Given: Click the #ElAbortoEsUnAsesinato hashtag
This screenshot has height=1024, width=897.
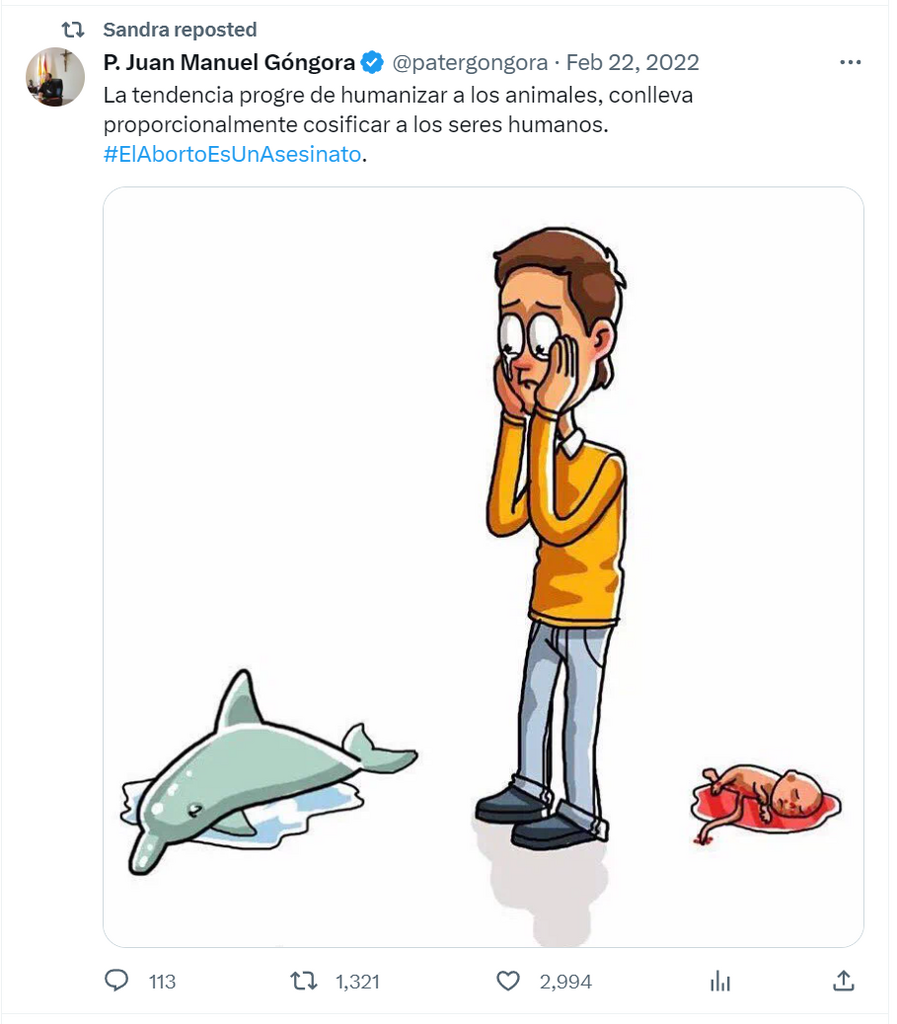Looking at the screenshot, I should 232,155.
